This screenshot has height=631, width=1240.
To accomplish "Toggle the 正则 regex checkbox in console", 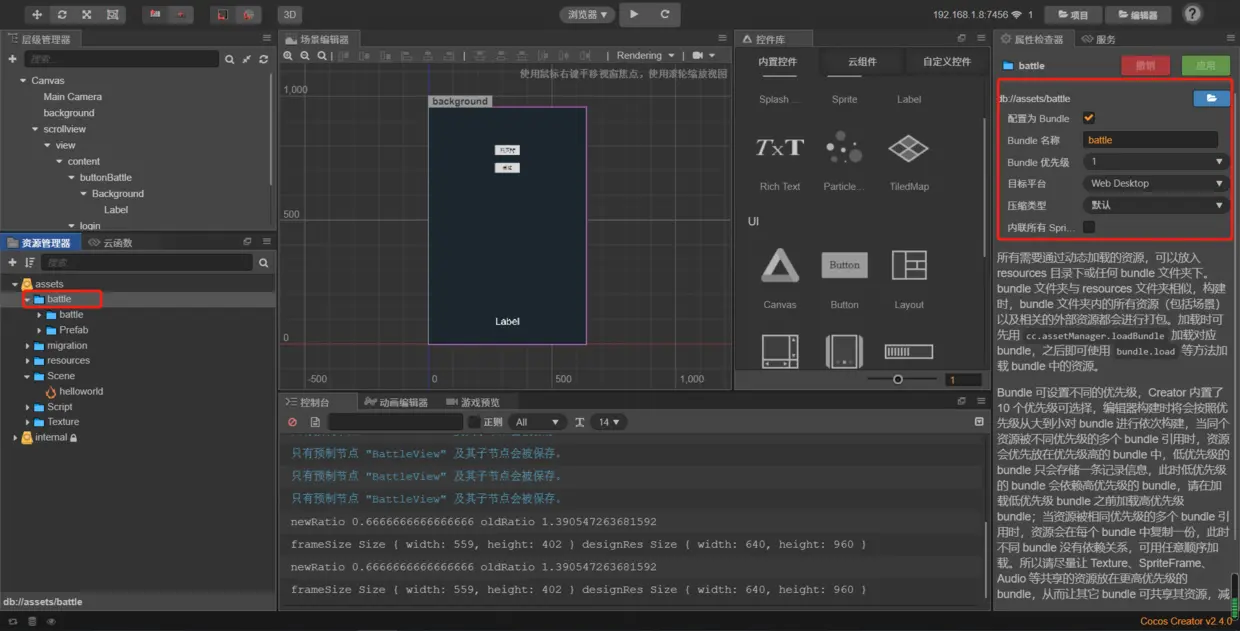I will click(474, 423).
